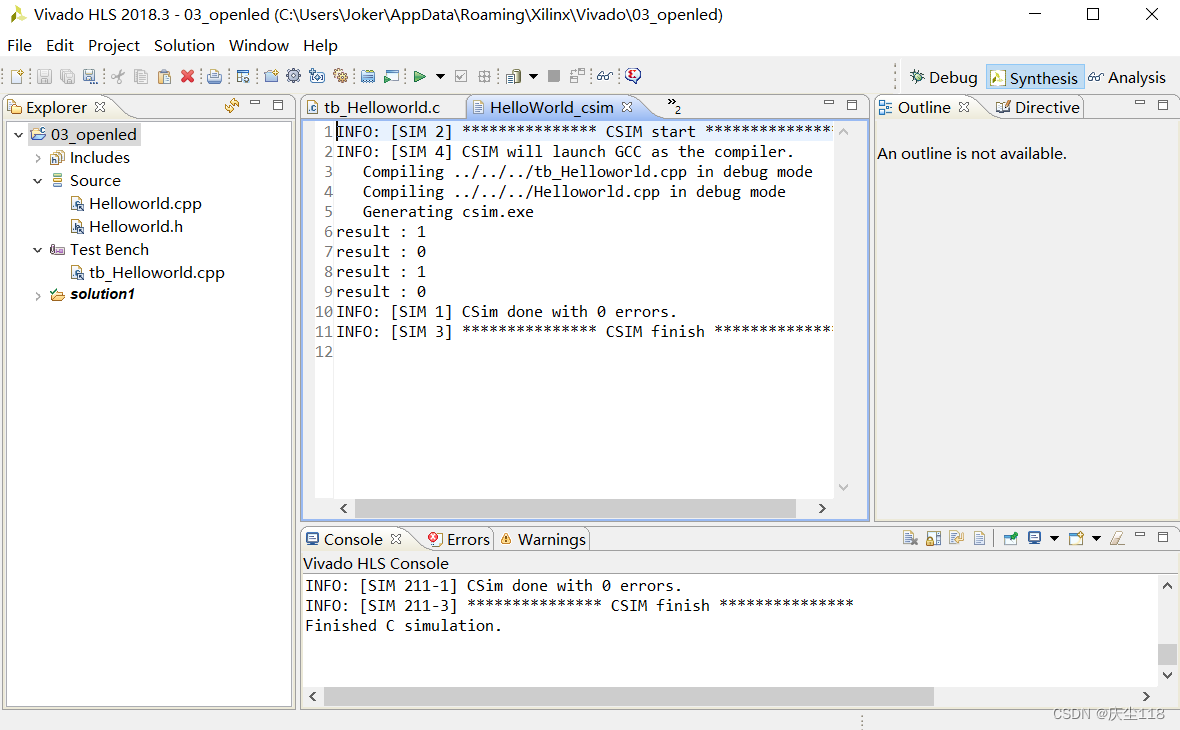Toggle console Word Wrap icon
The width and height of the screenshot is (1180, 730).
click(956, 538)
